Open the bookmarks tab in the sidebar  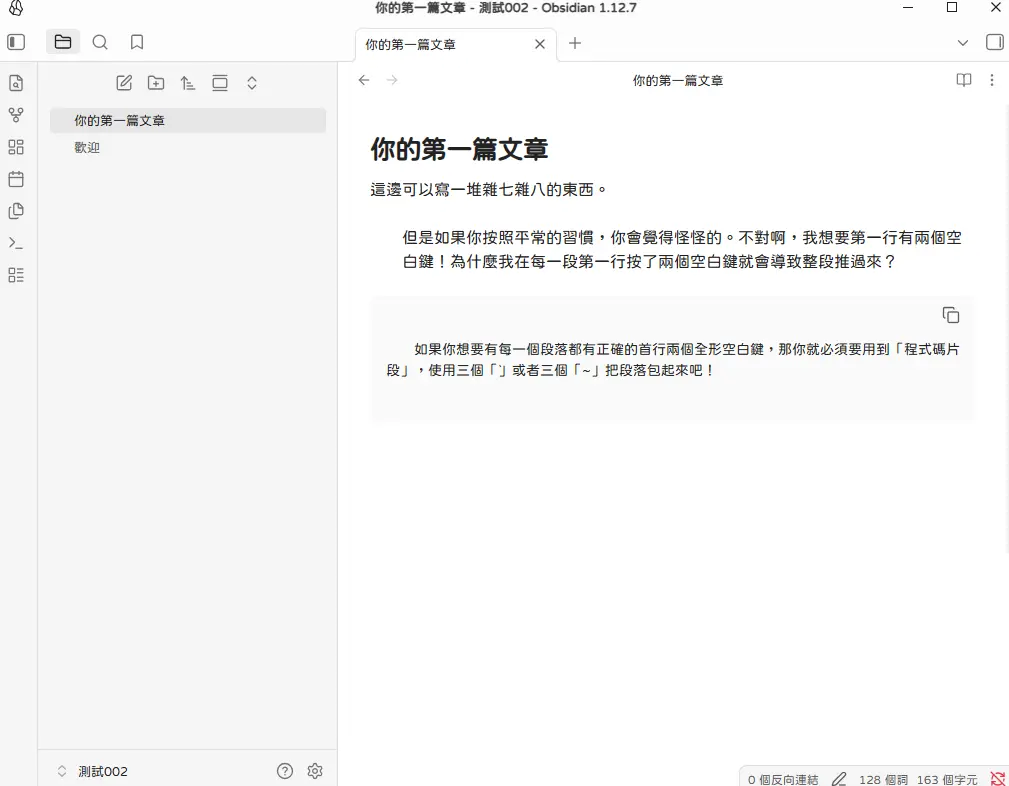click(x=137, y=42)
